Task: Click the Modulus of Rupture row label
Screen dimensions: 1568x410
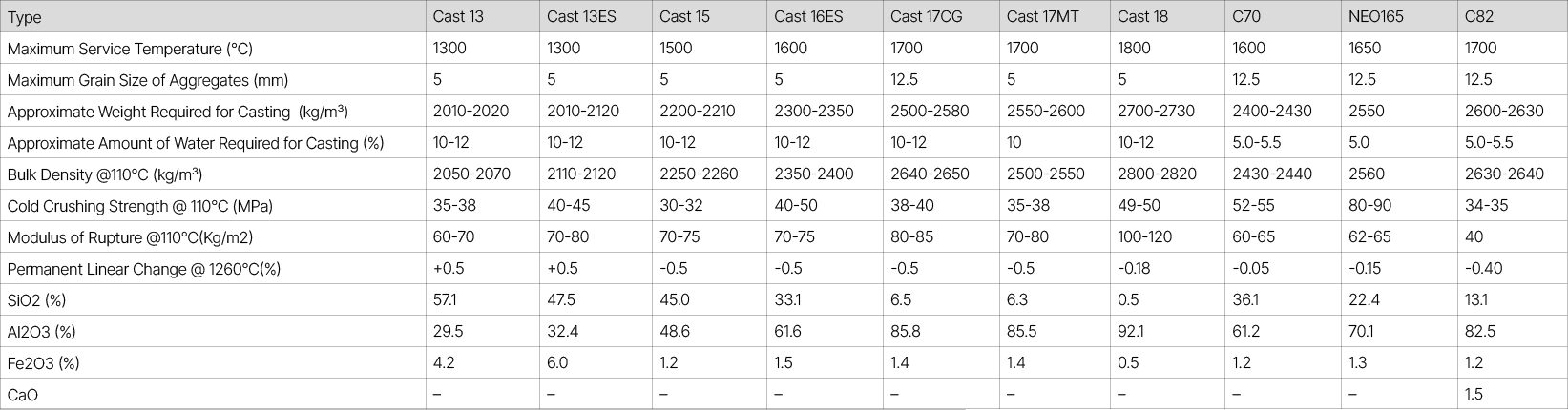Action: [x=130, y=237]
